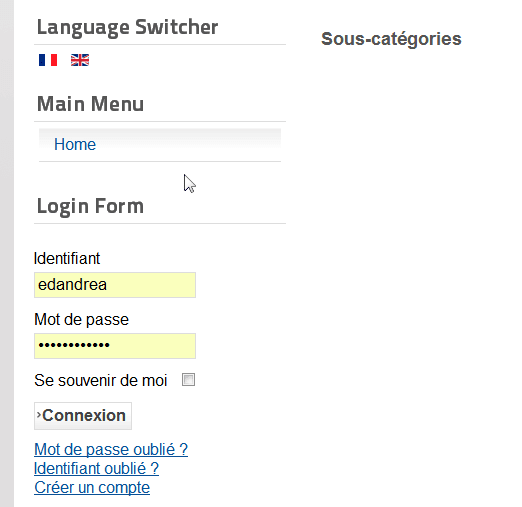Click the small chevron inside Connexion button
This screenshot has width=522, height=507.
click(39, 415)
